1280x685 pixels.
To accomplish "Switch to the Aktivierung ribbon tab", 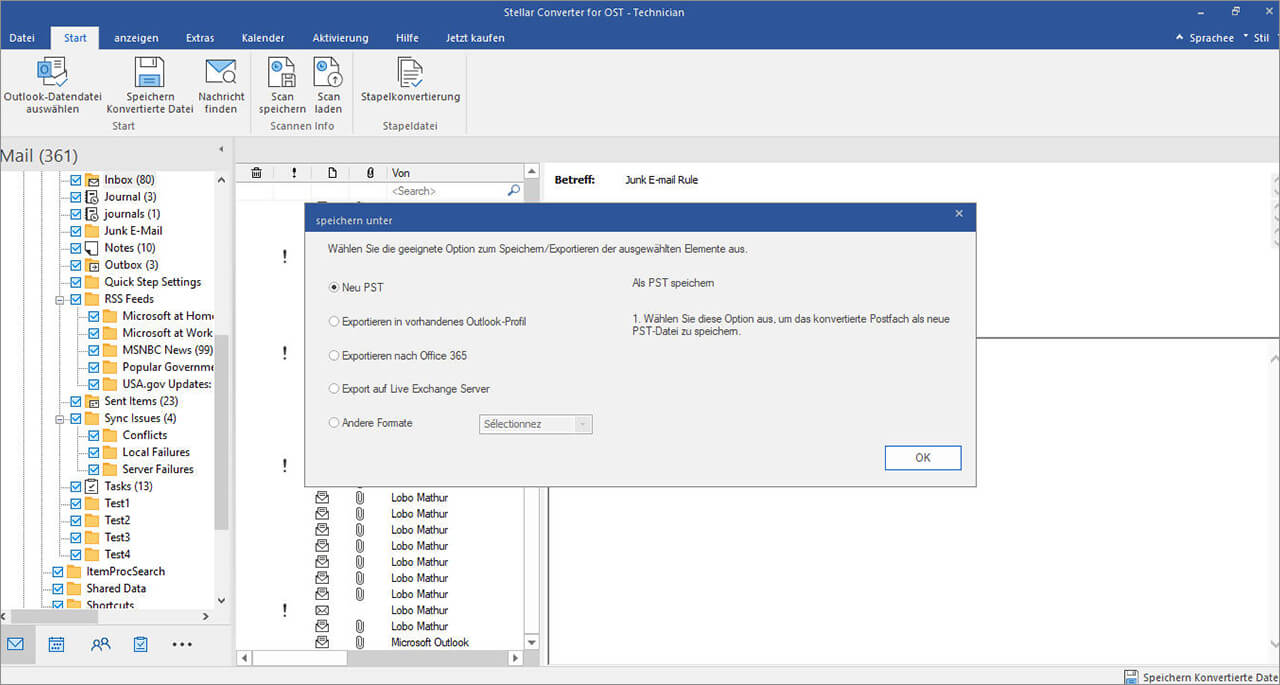I will coord(340,38).
